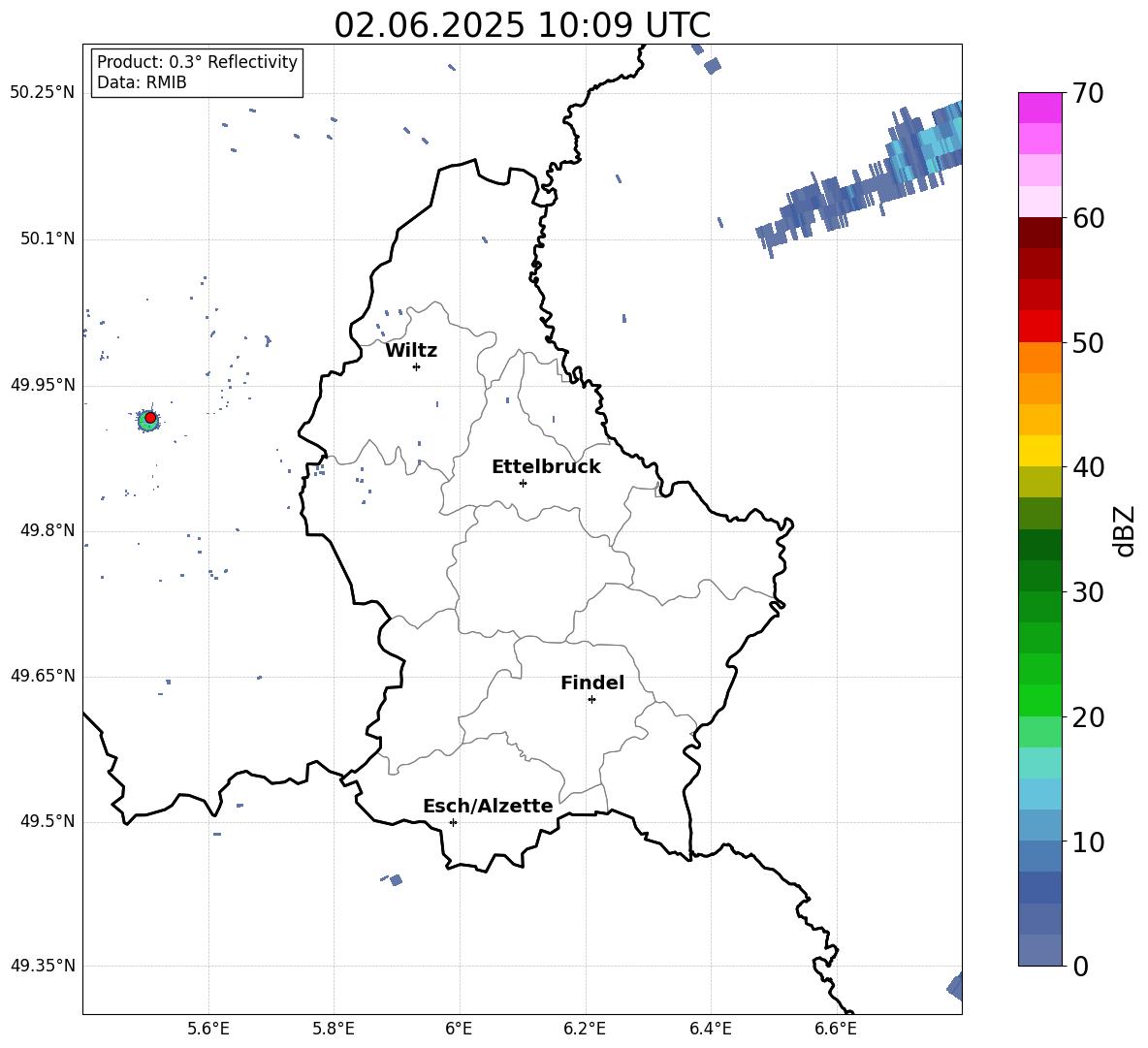Click the blue echo at bottom-right map edge
Viewport: 1148px width, 1048px height.
coord(955,986)
